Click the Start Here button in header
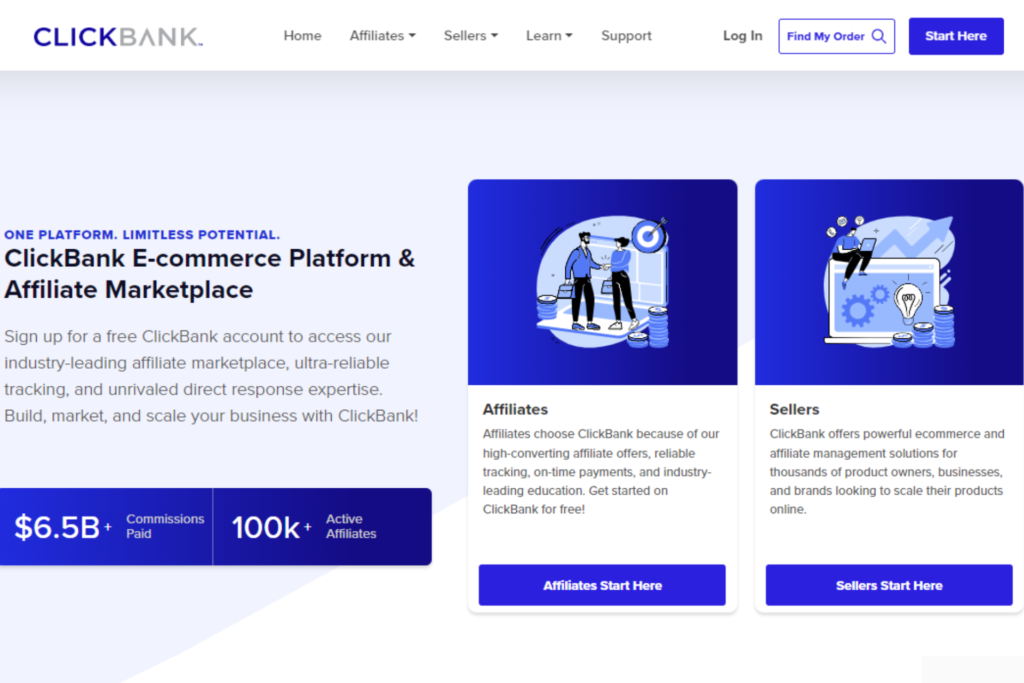 pos(956,36)
